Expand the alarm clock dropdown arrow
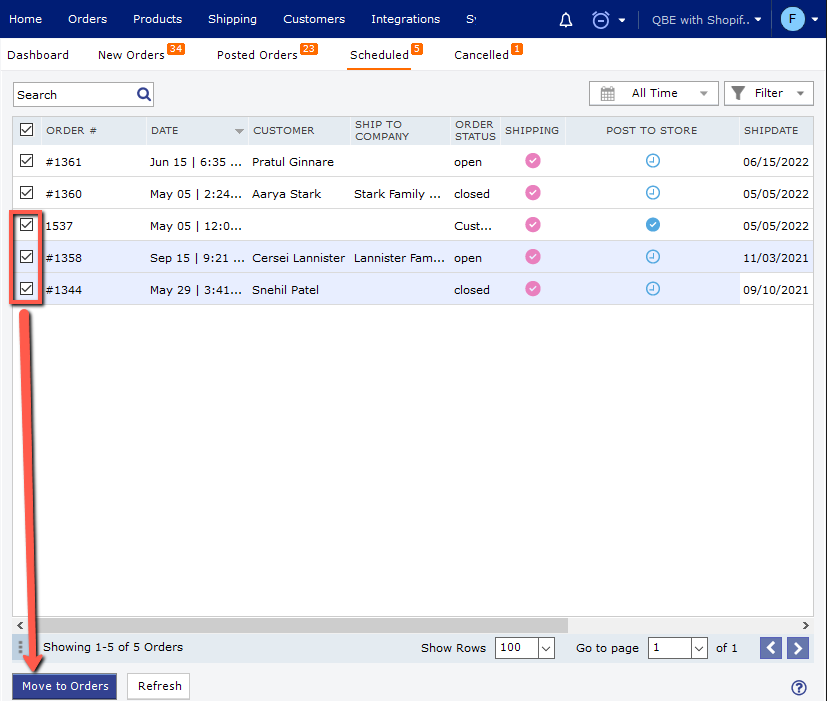The width and height of the screenshot is (827, 701). (622, 21)
